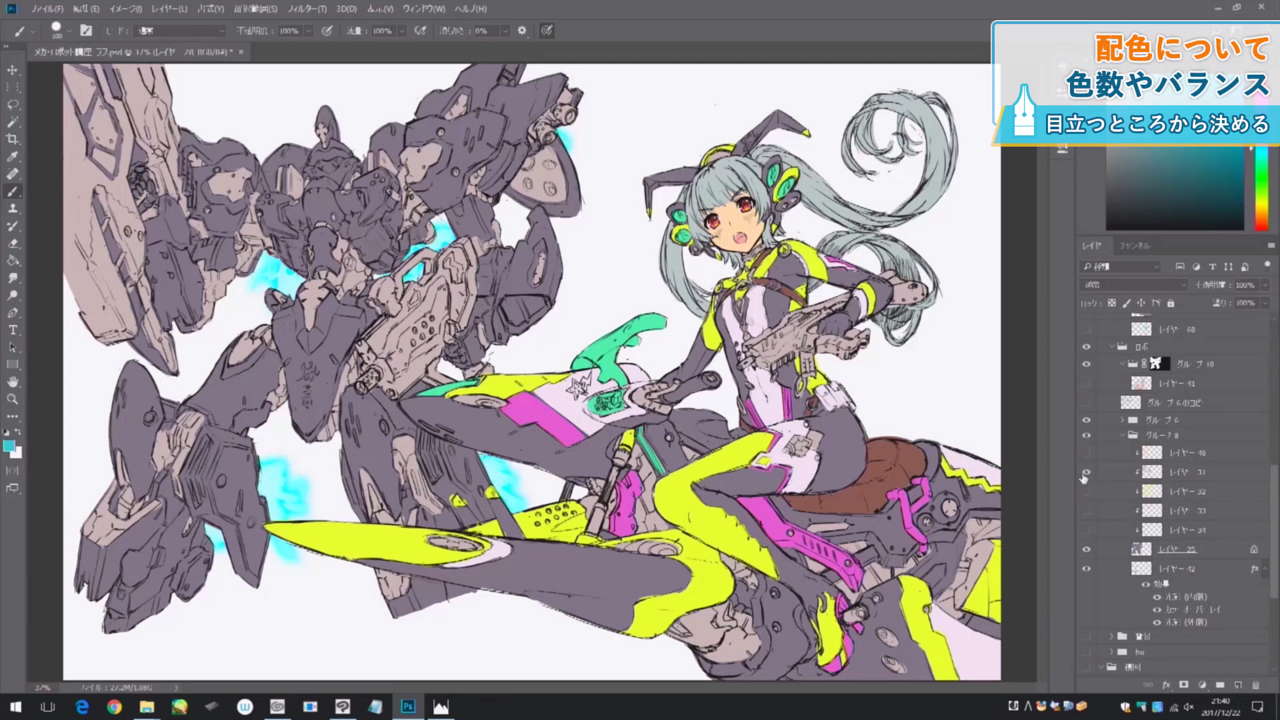Select the Zoom tool in toolbar
The width and height of the screenshot is (1280, 720).
pyautogui.click(x=13, y=399)
